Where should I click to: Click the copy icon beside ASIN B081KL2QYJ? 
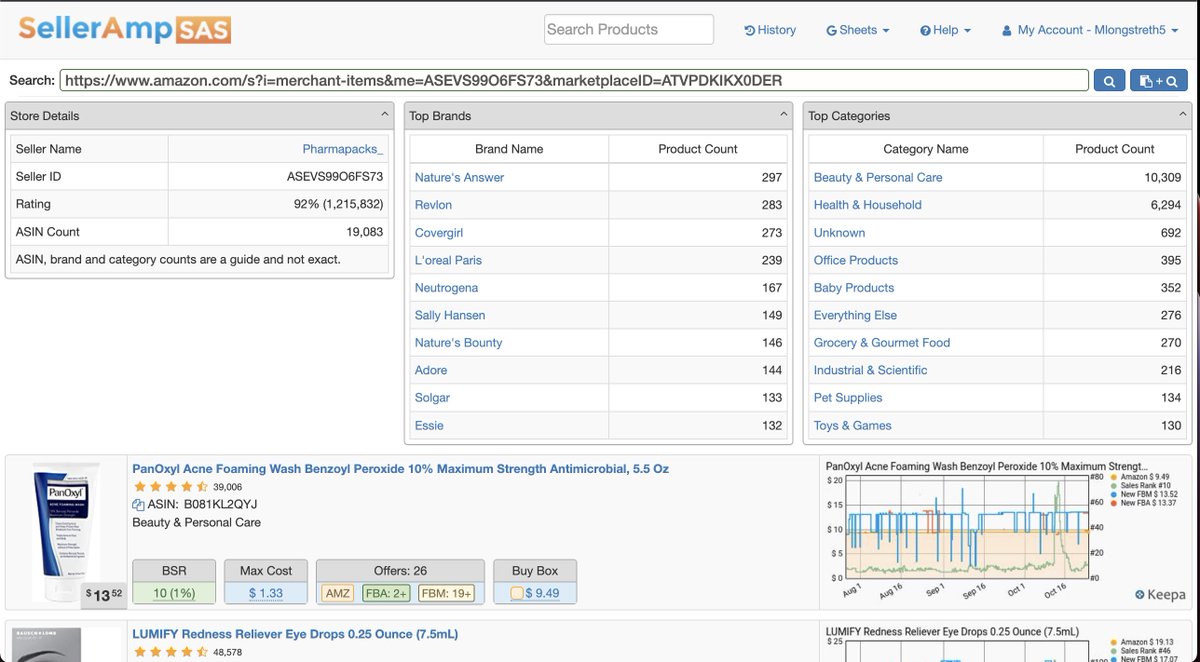137,505
